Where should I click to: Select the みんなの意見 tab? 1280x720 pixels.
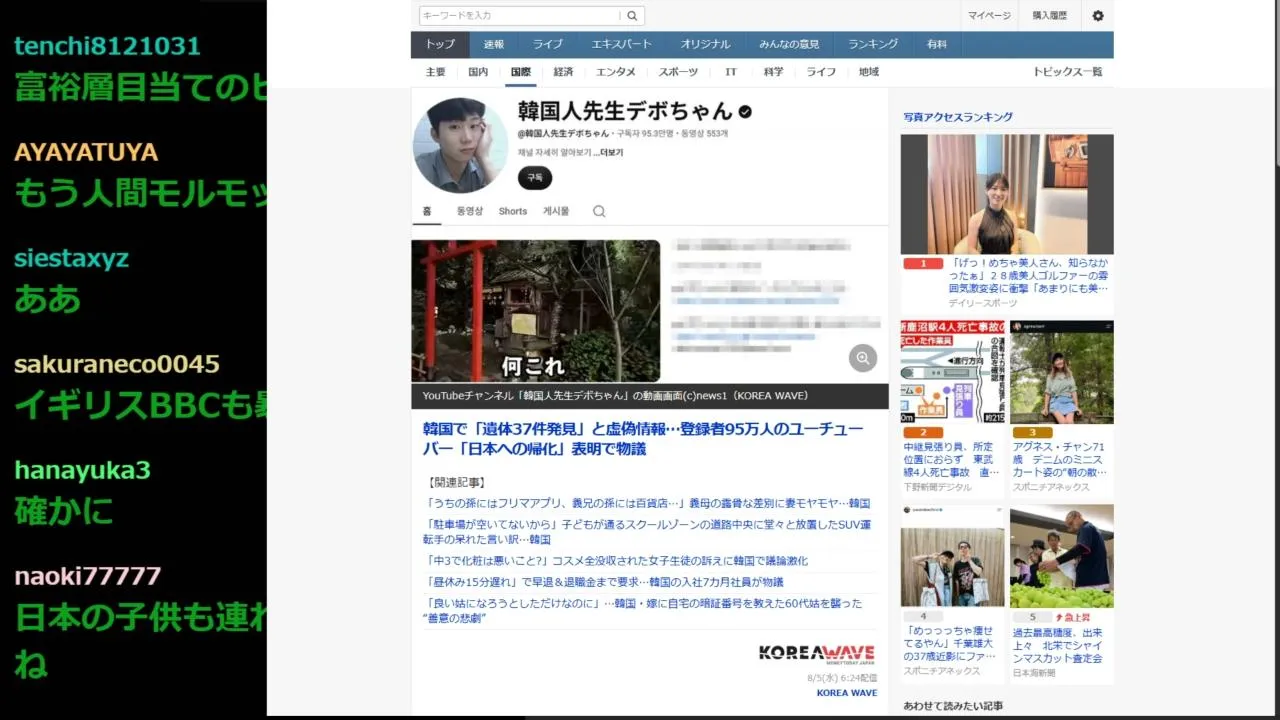(789, 44)
